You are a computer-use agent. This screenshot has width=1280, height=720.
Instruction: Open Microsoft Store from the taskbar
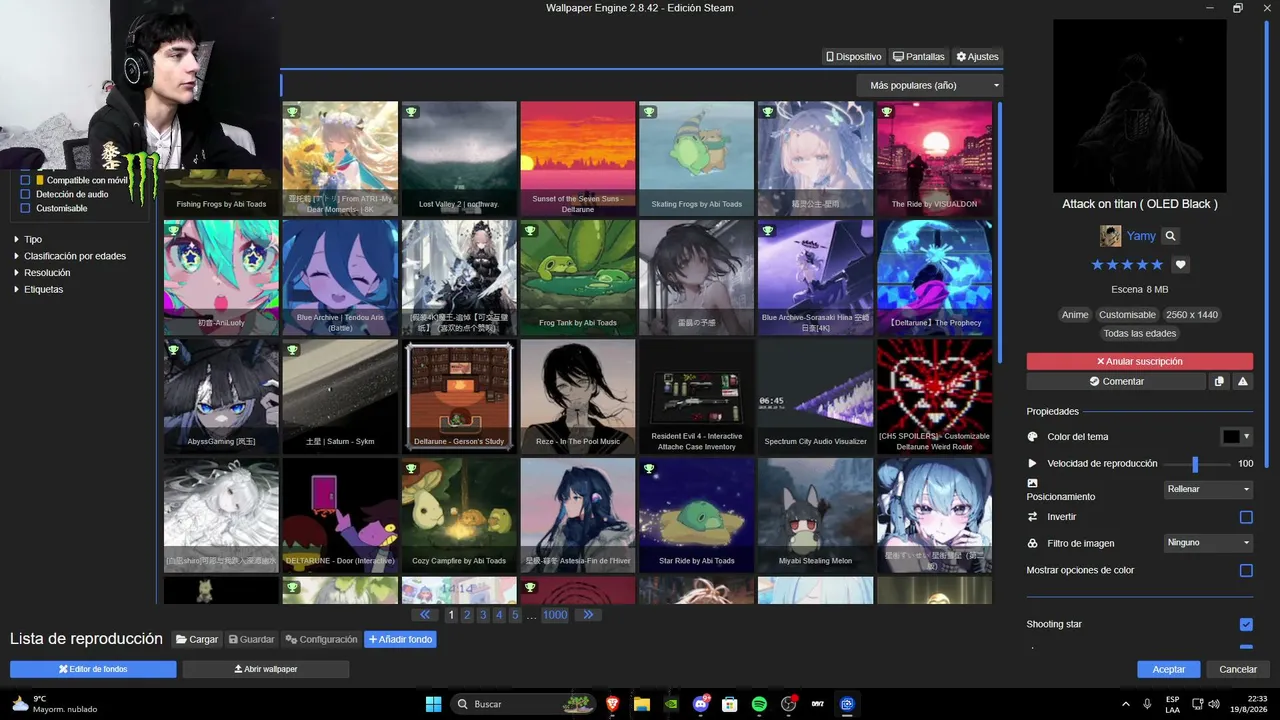(x=730, y=704)
